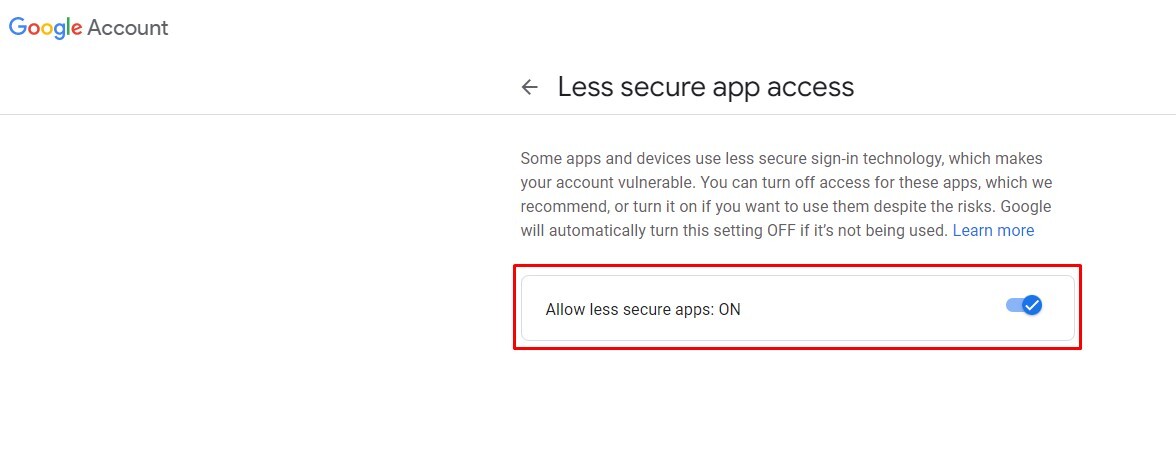Click the word "Google" ending the third description line
The width and height of the screenshot is (1176, 455).
coord(1025,207)
